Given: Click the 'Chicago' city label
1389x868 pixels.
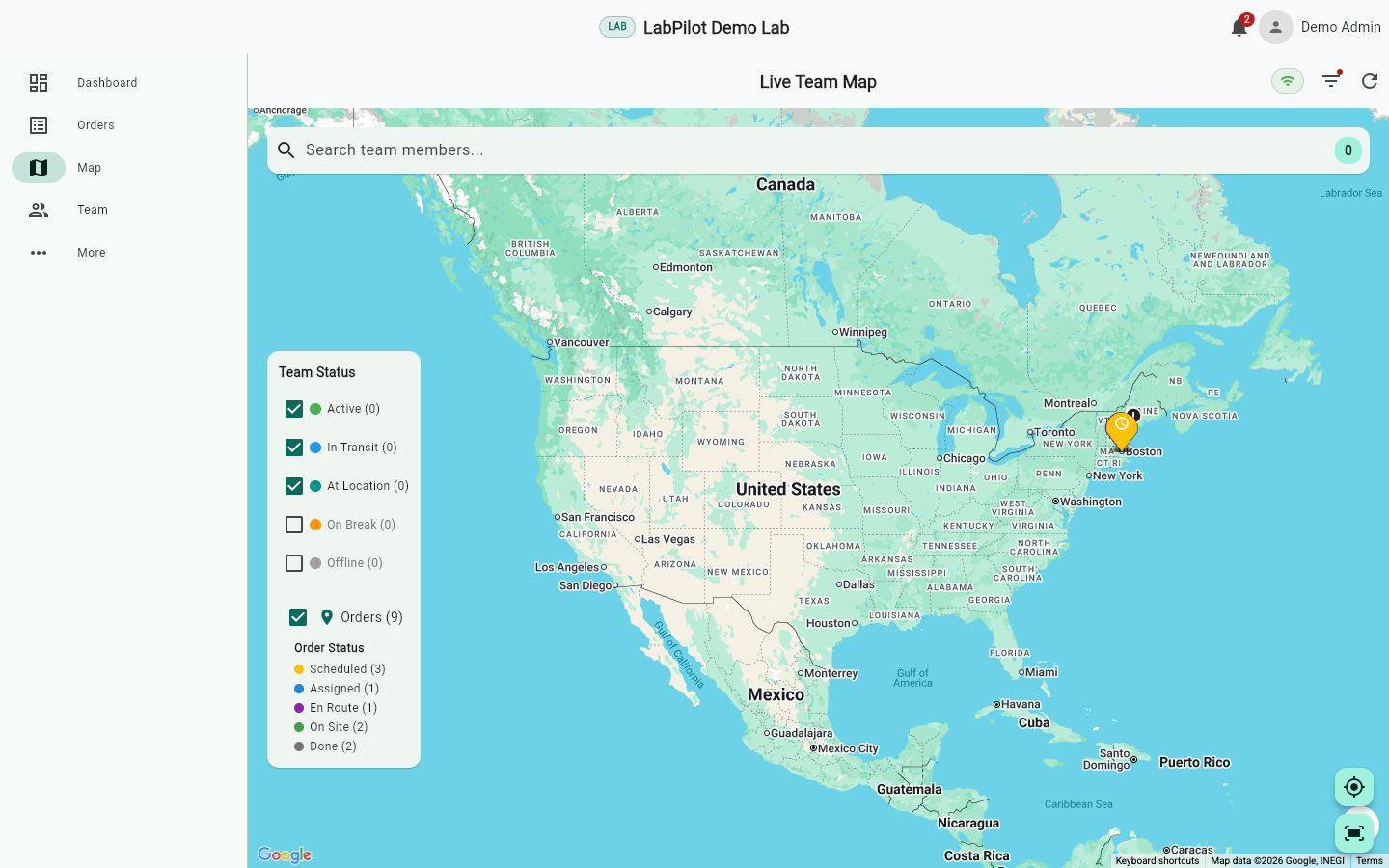Looking at the screenshot, I should pyautogui.click(x=964, y=458).
